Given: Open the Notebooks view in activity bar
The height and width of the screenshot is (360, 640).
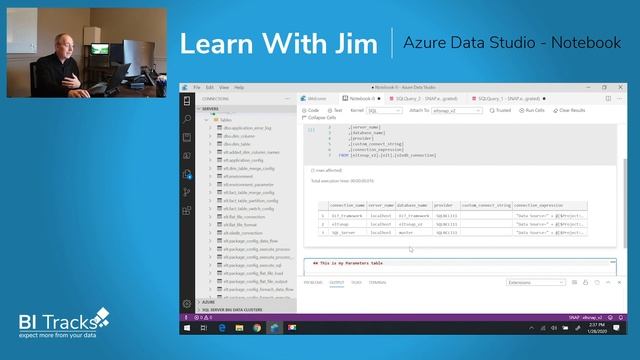Looking at the screenshot, I should (187, 137).
